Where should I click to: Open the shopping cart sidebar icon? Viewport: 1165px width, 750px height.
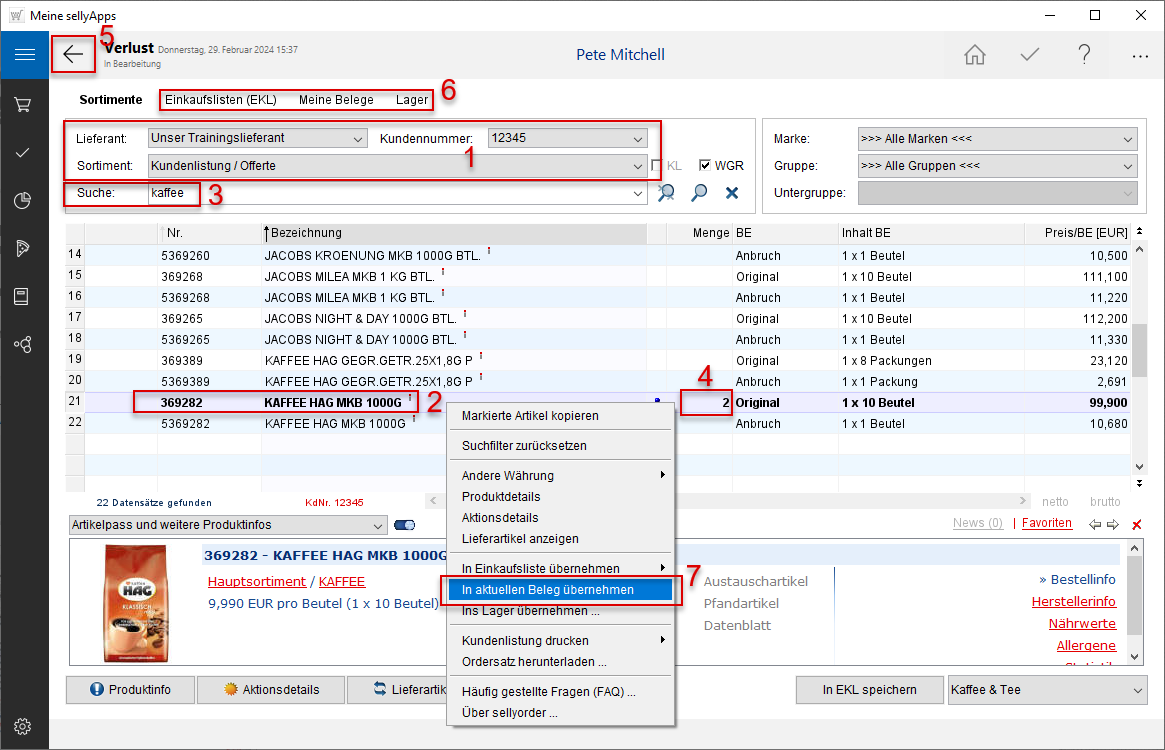24,104
